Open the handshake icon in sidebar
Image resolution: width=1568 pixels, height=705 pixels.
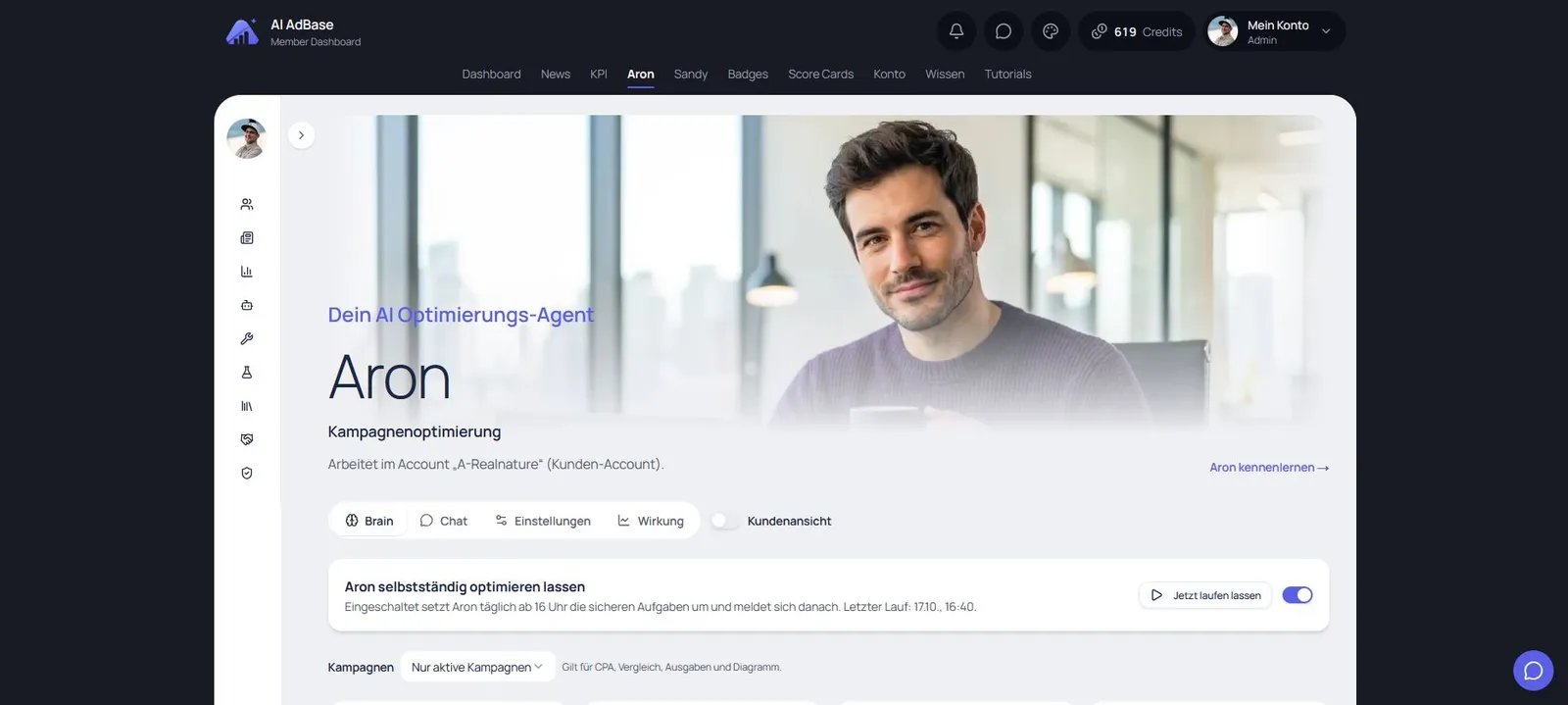click(x=247, y=439)
